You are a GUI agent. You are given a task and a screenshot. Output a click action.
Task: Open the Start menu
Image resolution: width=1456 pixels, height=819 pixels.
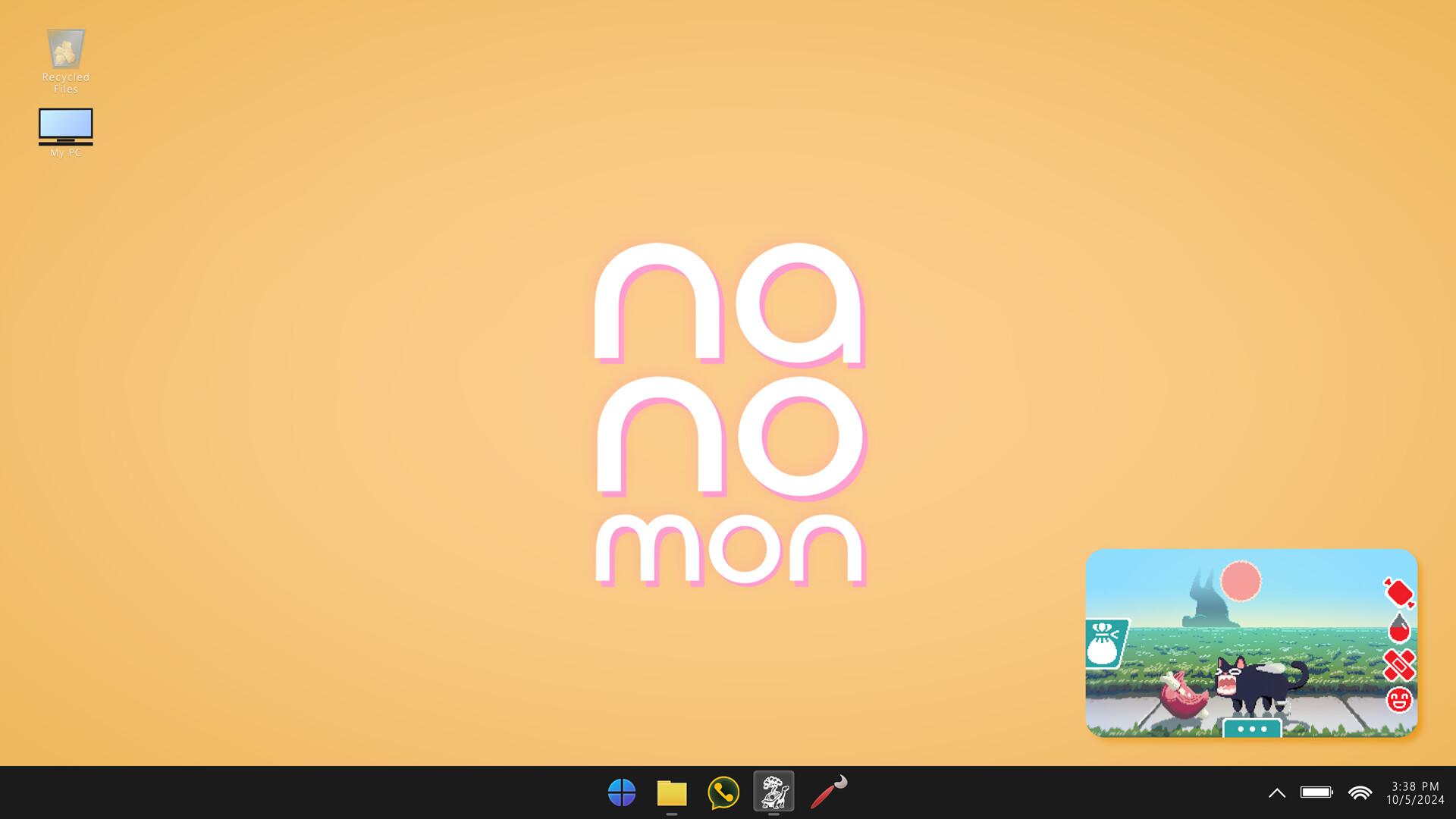[x=622, y=792]
